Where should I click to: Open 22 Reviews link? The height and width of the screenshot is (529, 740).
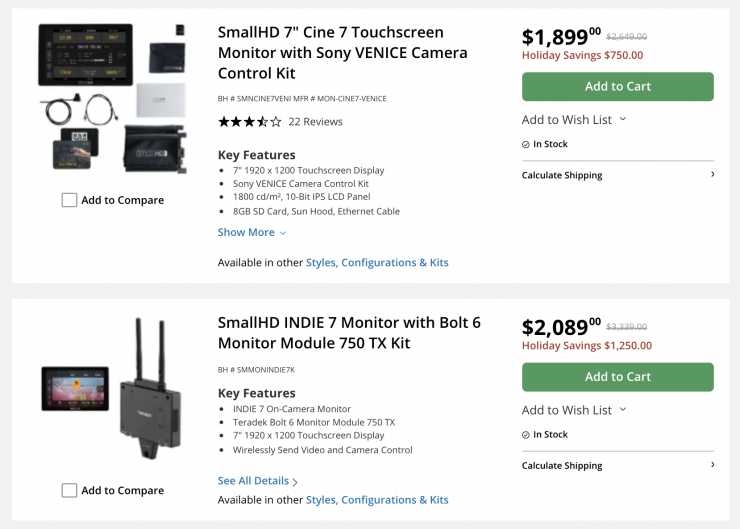pos(315,122)
